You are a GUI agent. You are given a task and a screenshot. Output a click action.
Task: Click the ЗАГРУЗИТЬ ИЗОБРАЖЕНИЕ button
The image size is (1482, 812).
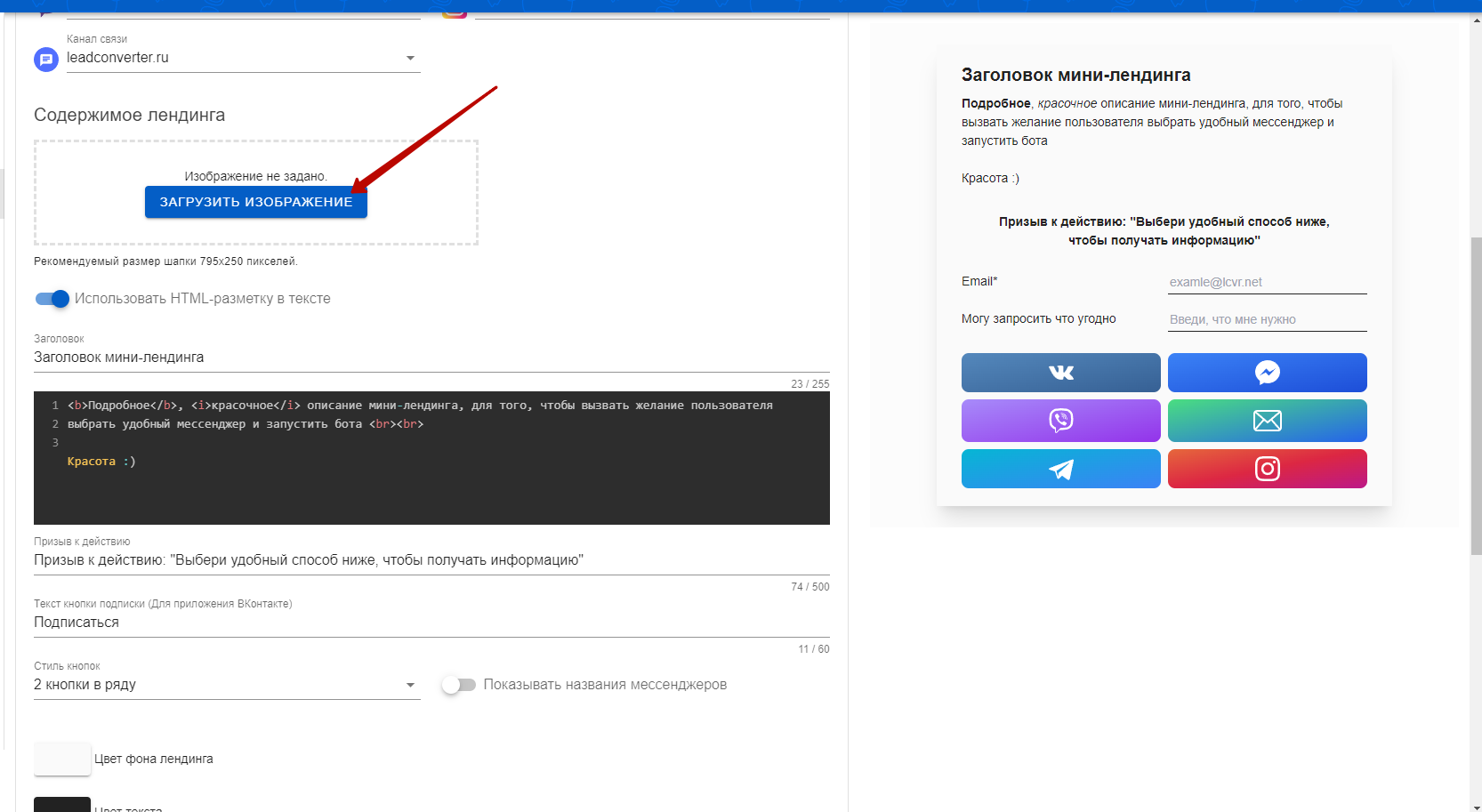click(x=256, y=202)
